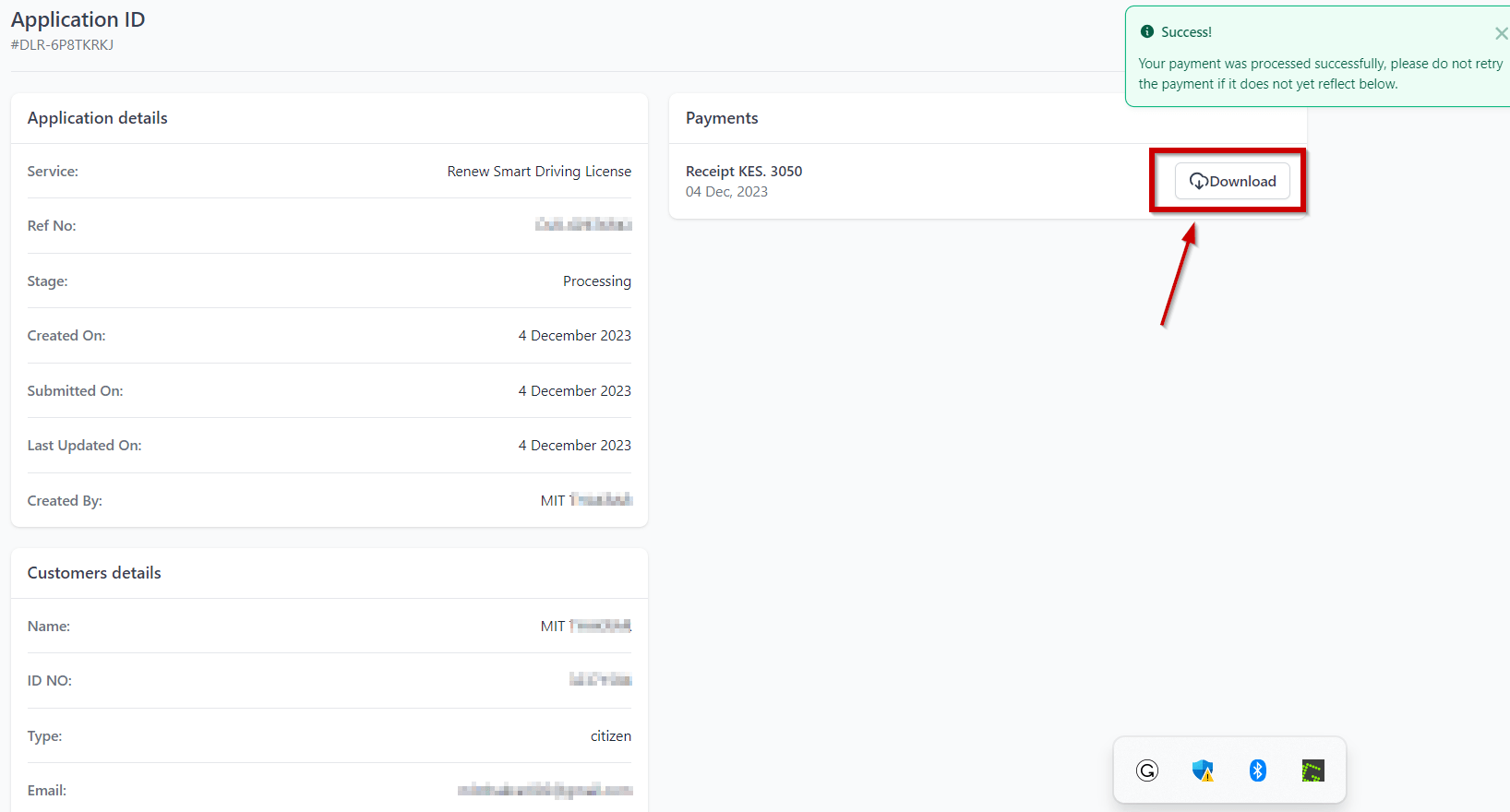Click the payment processed successfully message text

tap(1320, 74)
